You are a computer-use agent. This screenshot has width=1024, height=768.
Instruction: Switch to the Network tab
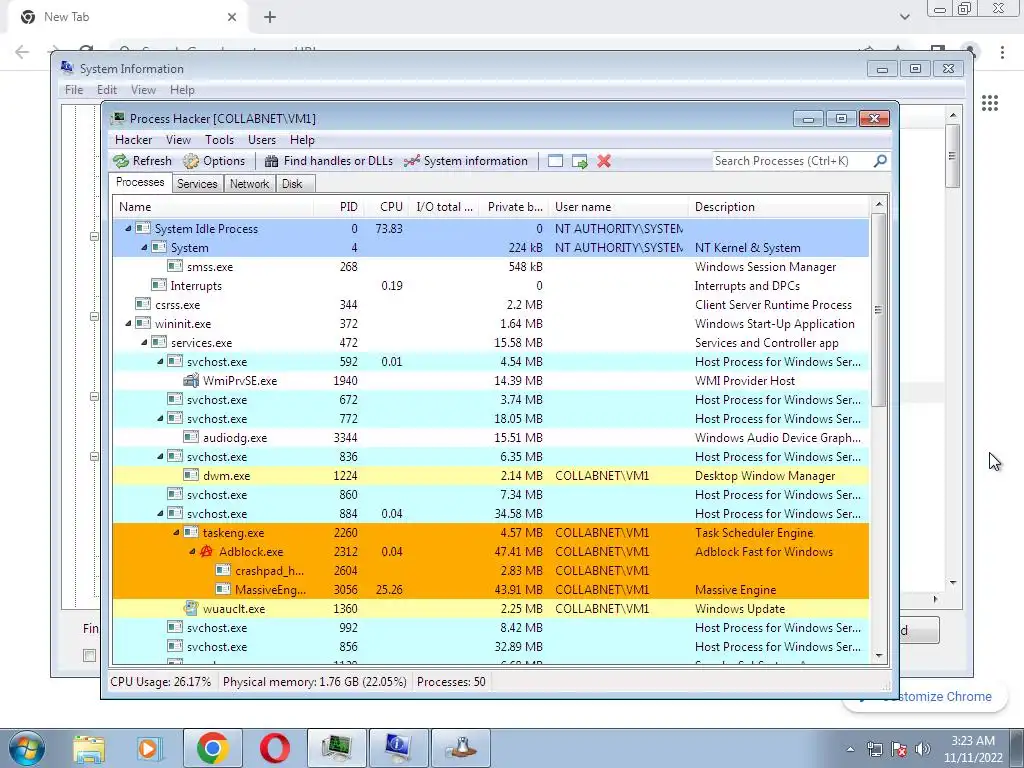(x=249, y=184)
